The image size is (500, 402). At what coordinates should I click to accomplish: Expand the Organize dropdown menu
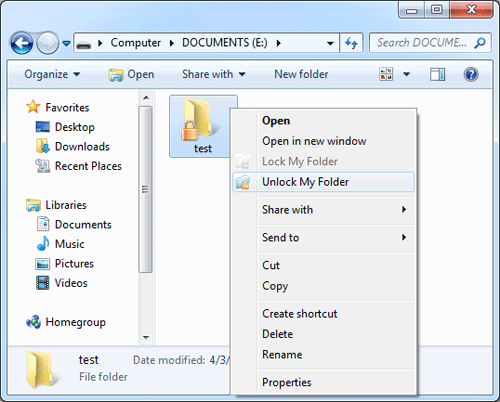(52, 74)
